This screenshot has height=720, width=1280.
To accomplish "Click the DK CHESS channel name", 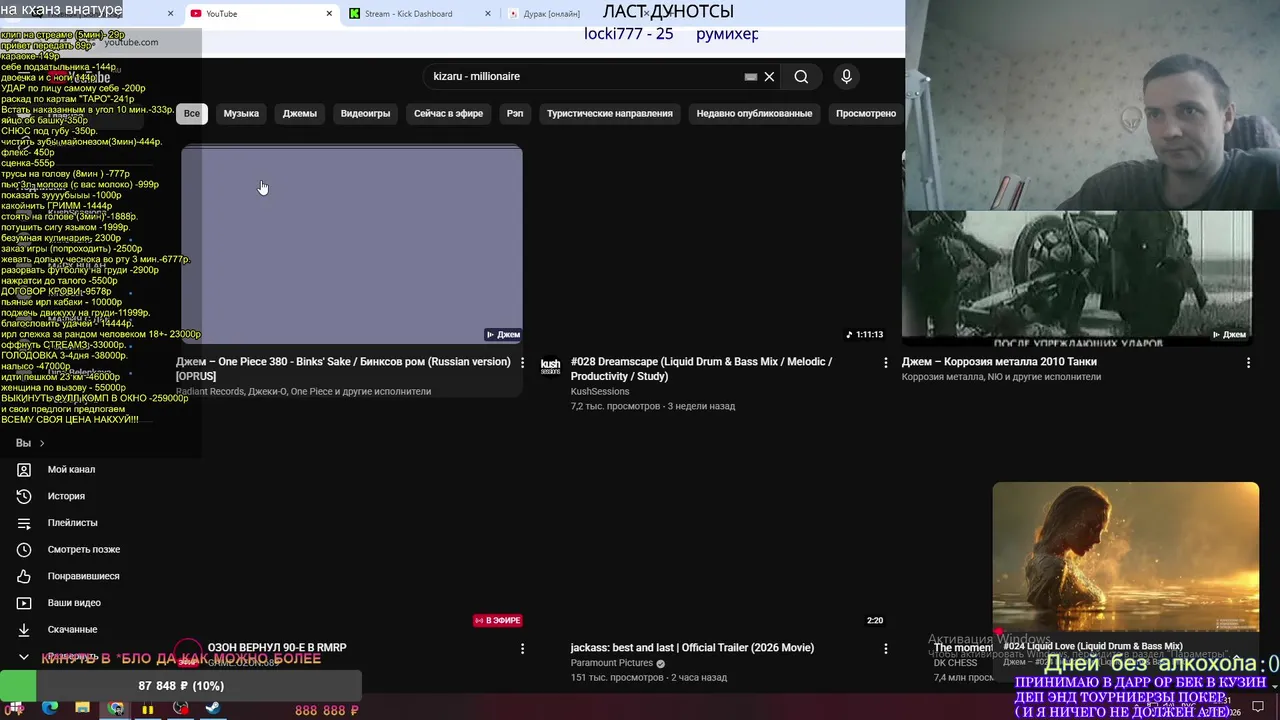I will click(x=955, y=663).
